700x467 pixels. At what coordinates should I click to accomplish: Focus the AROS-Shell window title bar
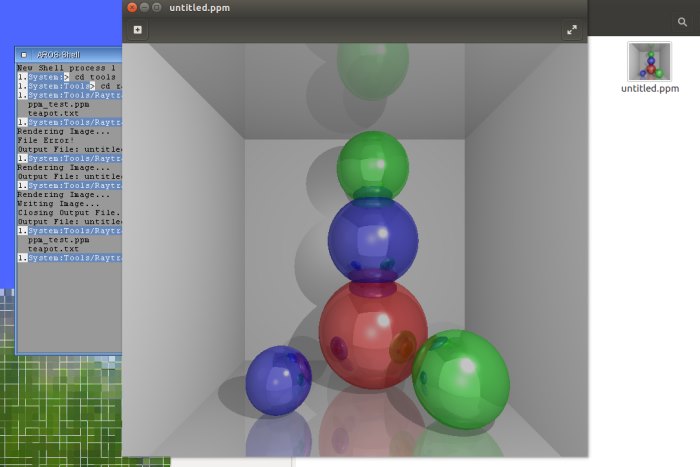[x=70, y=54]
